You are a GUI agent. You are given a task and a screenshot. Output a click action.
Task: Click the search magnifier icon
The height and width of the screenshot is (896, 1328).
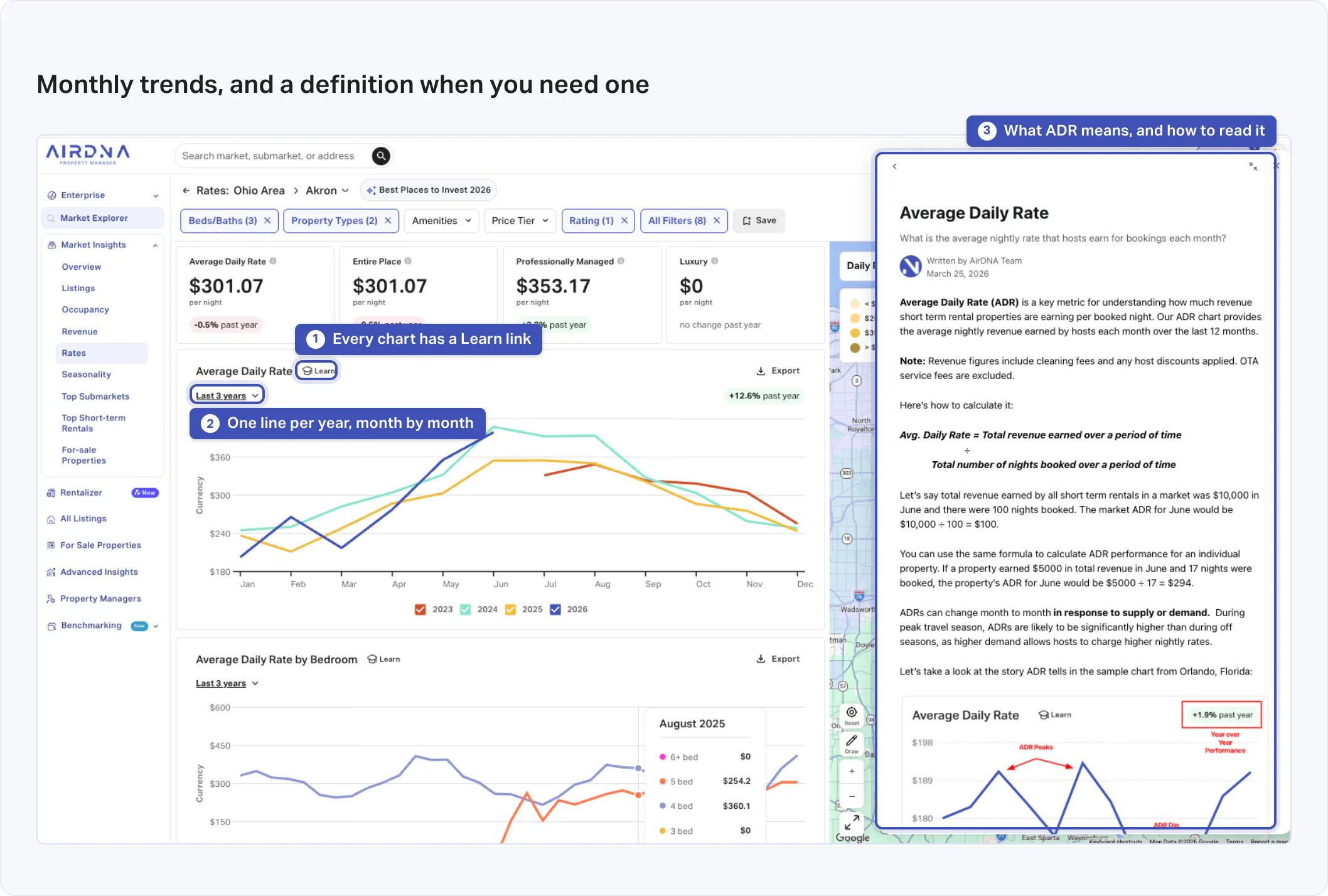pos(380,156)
